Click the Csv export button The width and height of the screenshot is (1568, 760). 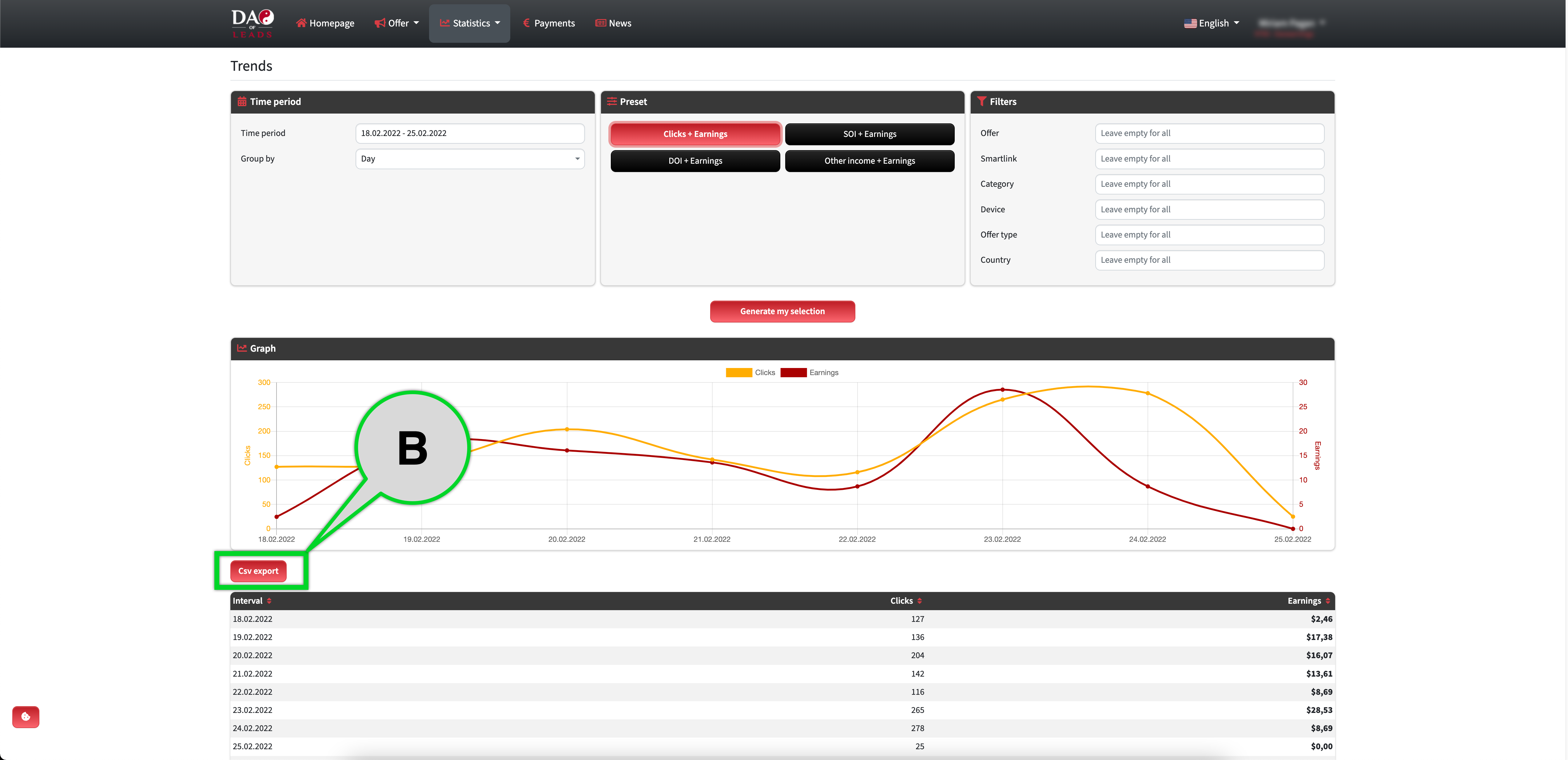[x=258, y=570]
